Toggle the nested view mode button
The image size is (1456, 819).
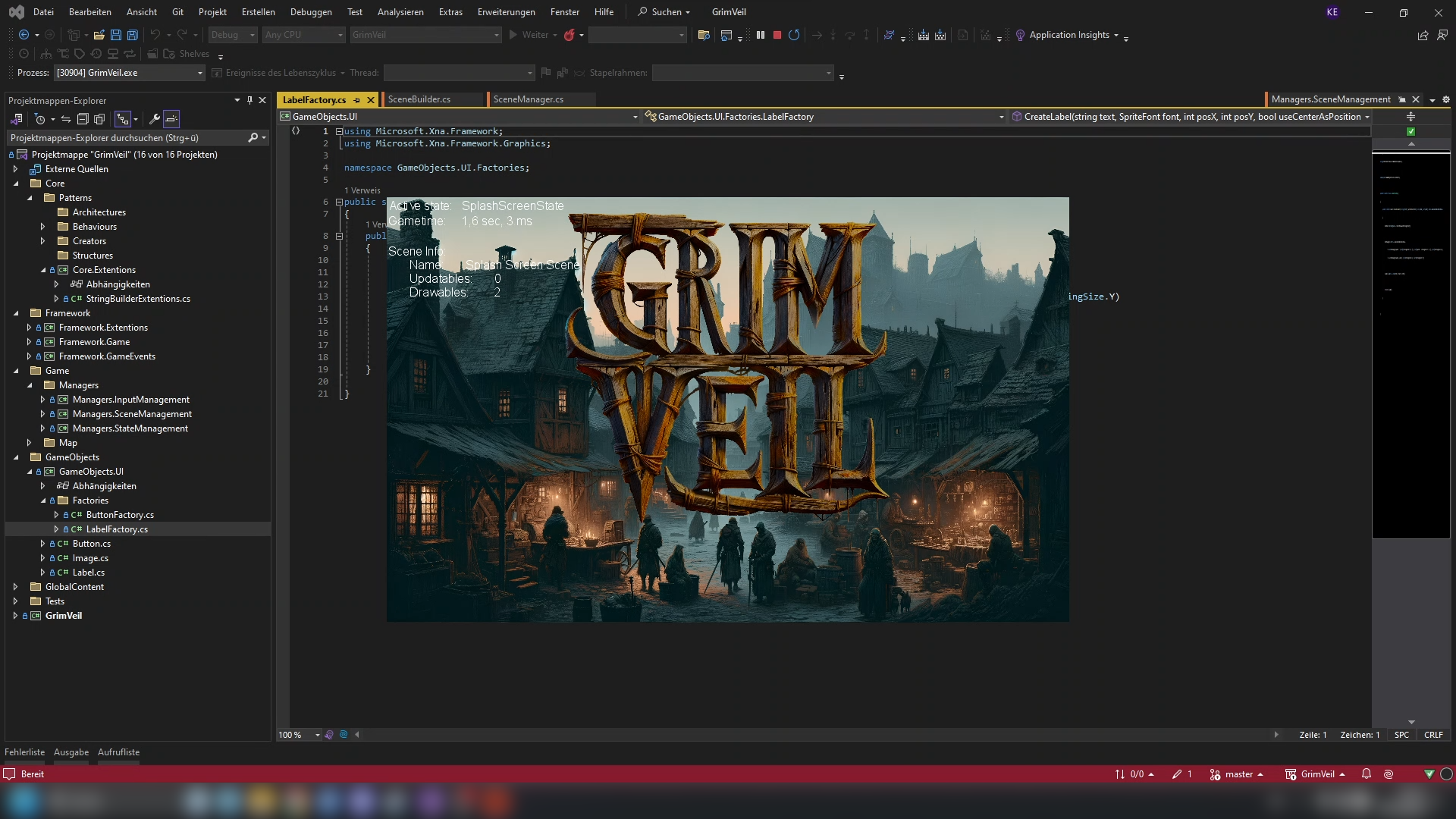coord(123,119)
